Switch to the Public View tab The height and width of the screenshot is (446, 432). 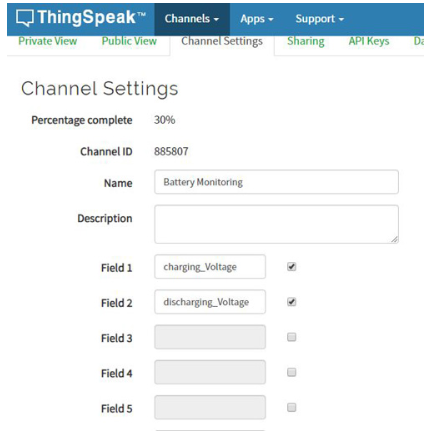tap(129, 41)
